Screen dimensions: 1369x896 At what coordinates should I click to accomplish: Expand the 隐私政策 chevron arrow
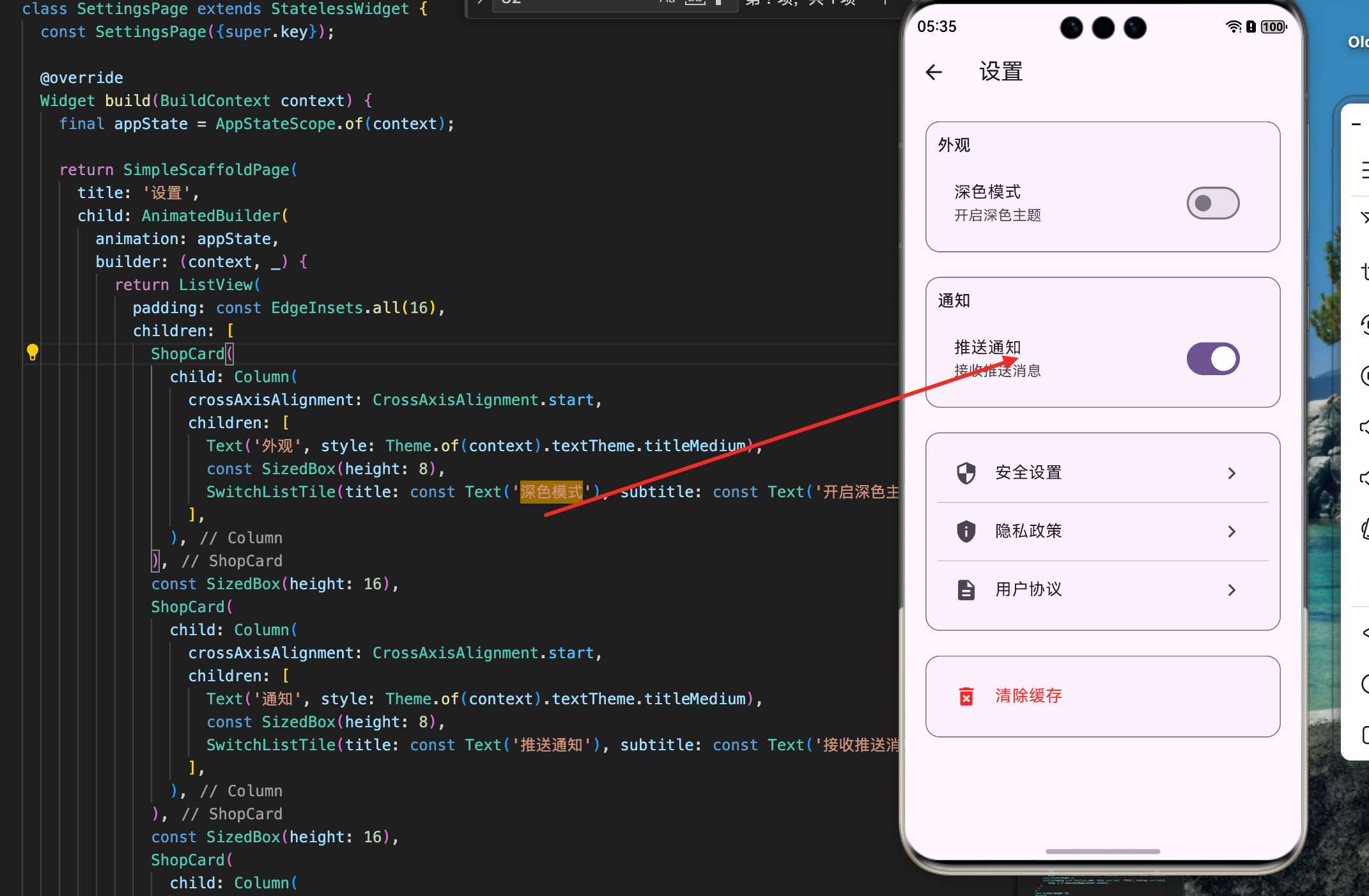pyautogui.click(x=1232, y=531)
